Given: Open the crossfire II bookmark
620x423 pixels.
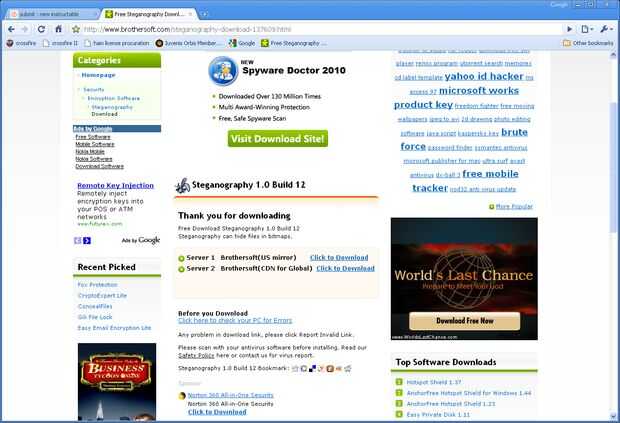Looking at the screenshot, I should click(60, 43).
